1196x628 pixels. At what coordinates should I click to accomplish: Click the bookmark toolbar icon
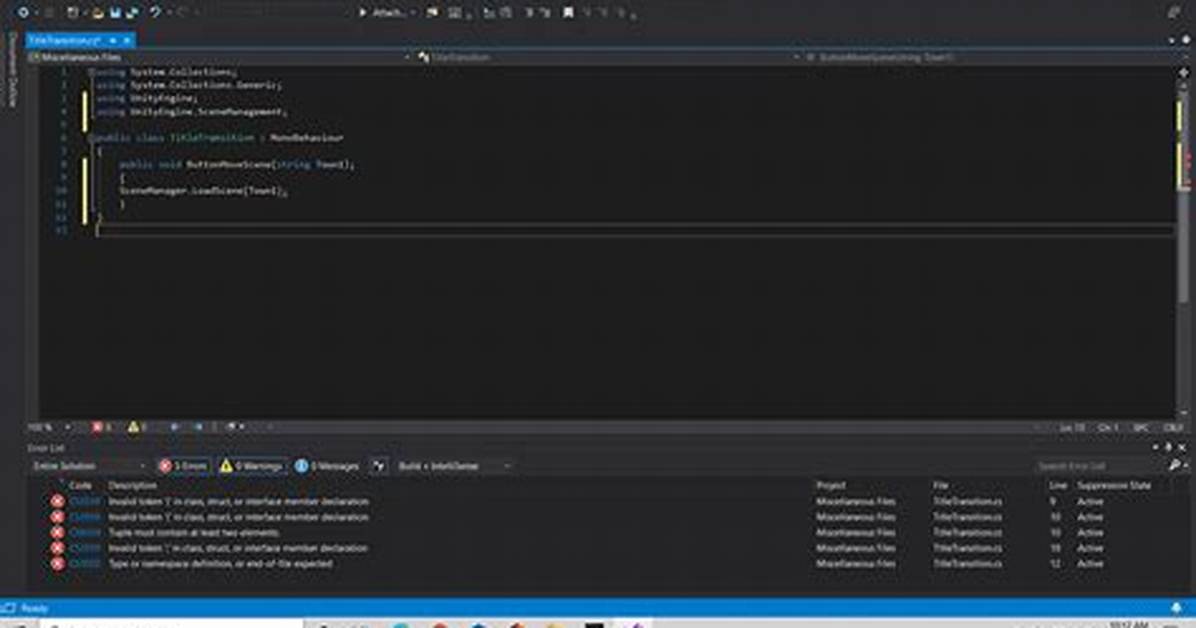[x=568, y=12]
